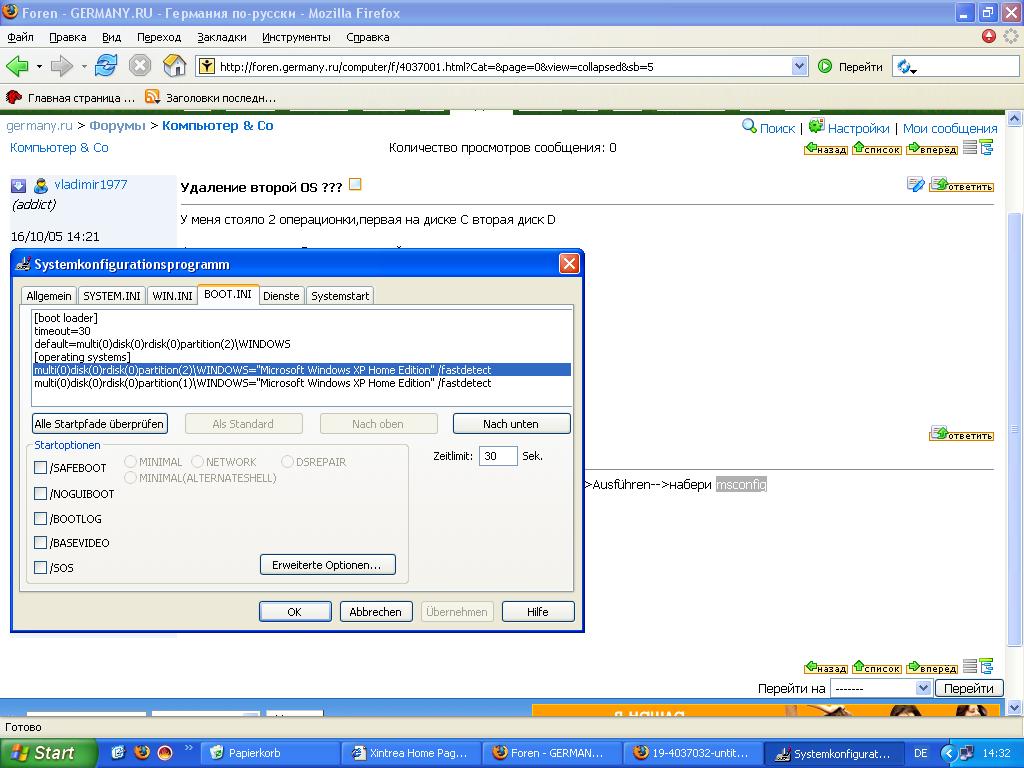Screen dimensions: 1024x768
Task: Open Papierkorb from the taskbar
Action: pyautogui.click(x=269, y=753)
